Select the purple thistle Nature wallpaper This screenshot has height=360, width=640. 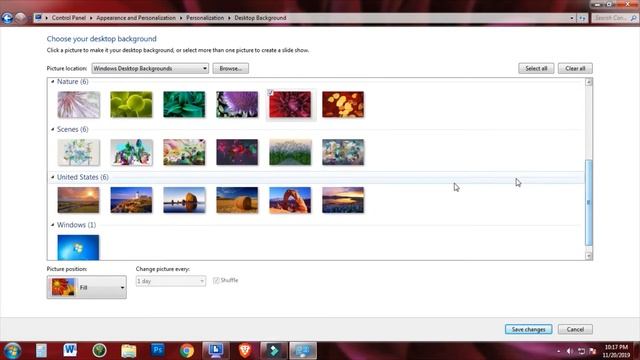tap(237, 104)
